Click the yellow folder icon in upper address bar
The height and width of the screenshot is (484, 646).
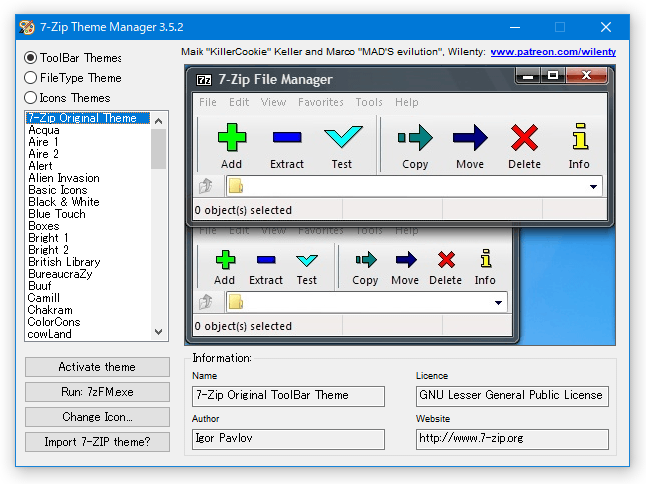pyautogui.click(x=236, y=186)
